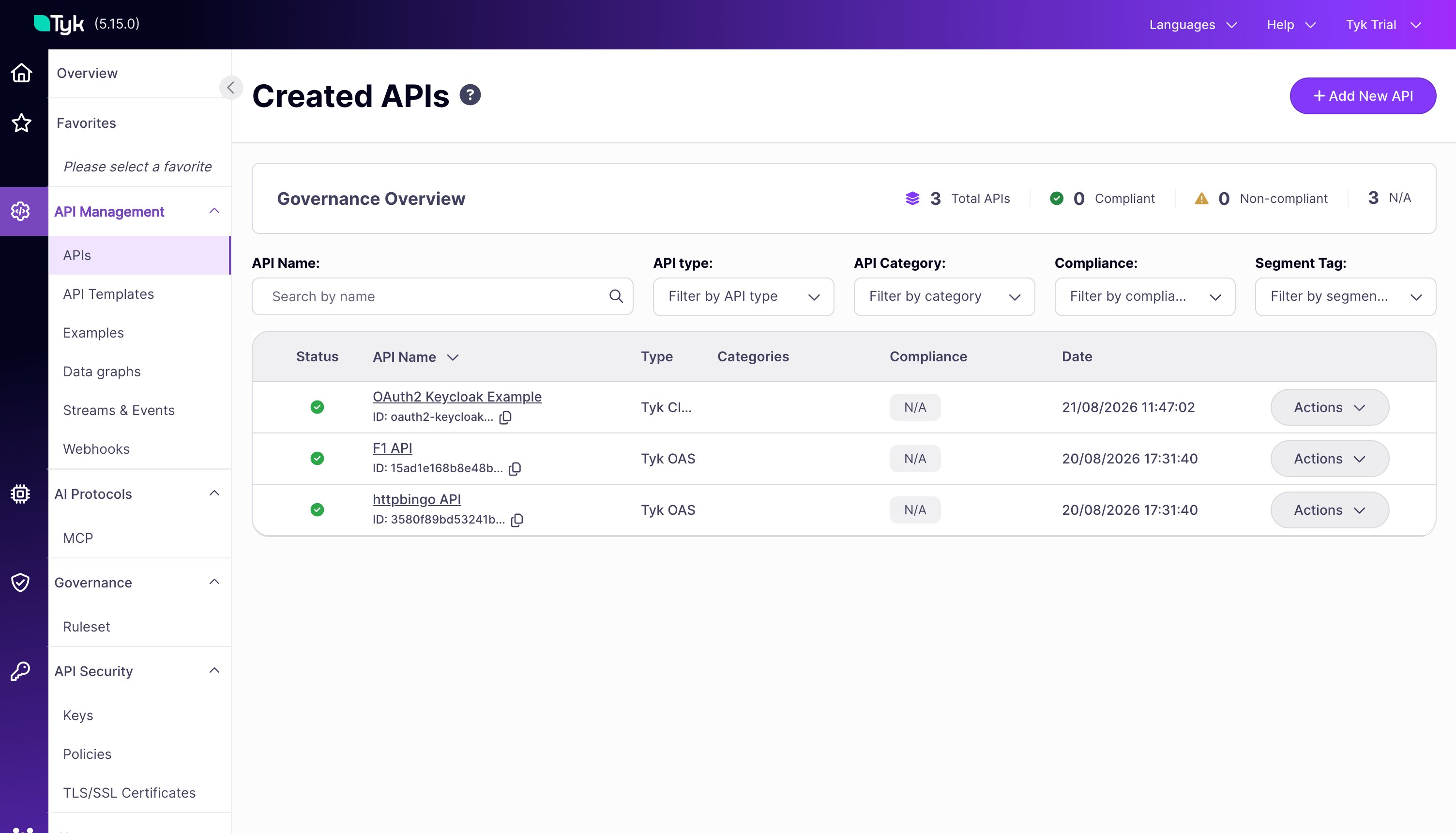Open Keys under API Security

click(x=78, y=716)
